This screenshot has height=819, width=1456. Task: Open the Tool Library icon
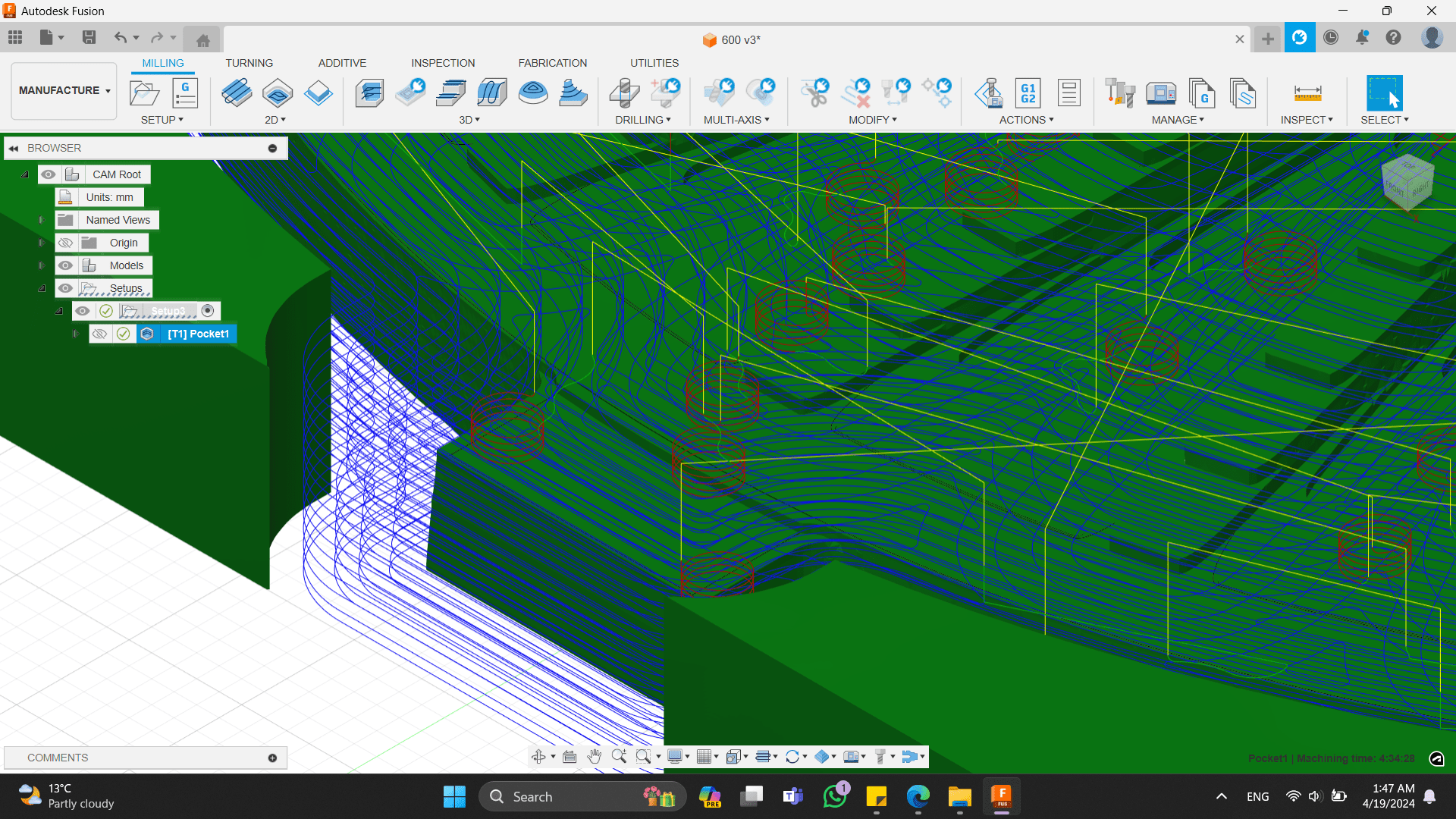pyautogui.click(x=1120, y=93)
